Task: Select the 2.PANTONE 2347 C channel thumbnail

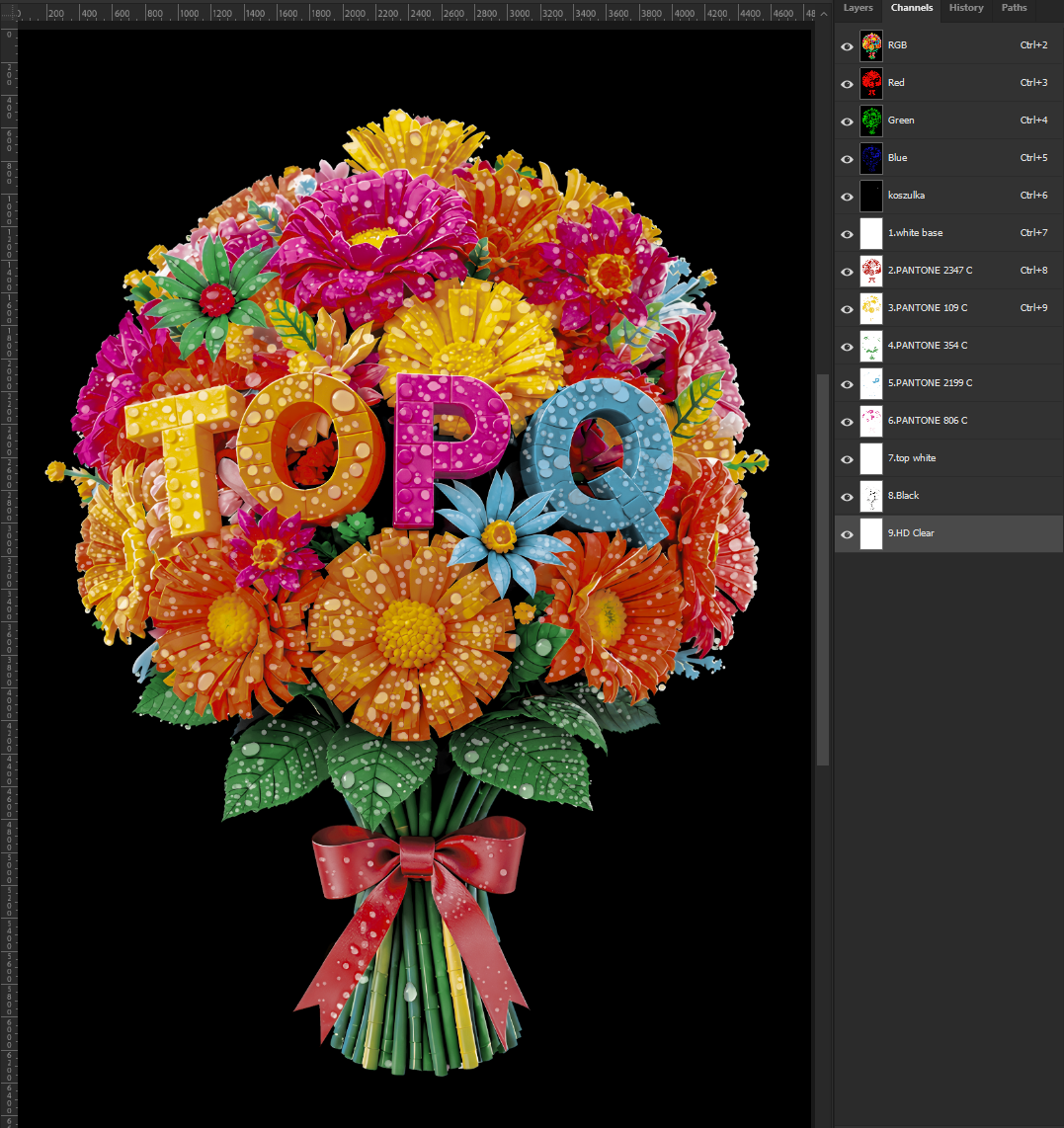Action: [x=870, y=271]
